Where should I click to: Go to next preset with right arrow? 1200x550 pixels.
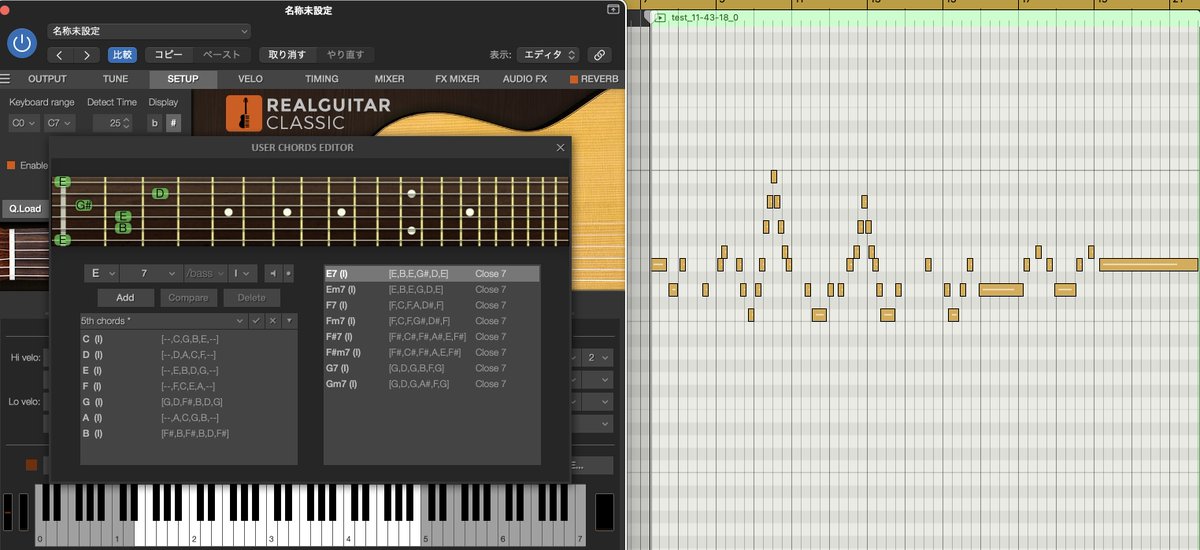coord(88,55)
